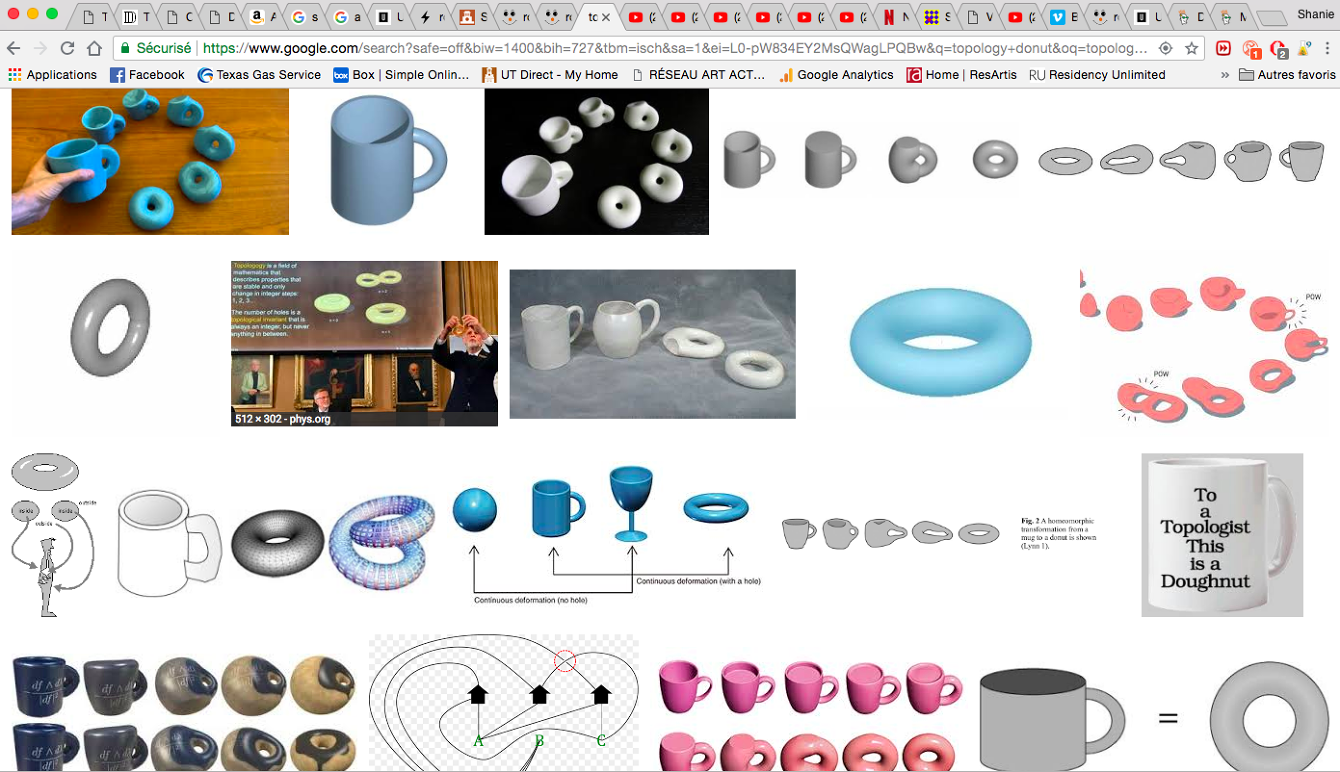This screenshot has height=772, width=1340.
Task: Click the Adblock extension icon with badge 1
Action: click(1251, 47)
